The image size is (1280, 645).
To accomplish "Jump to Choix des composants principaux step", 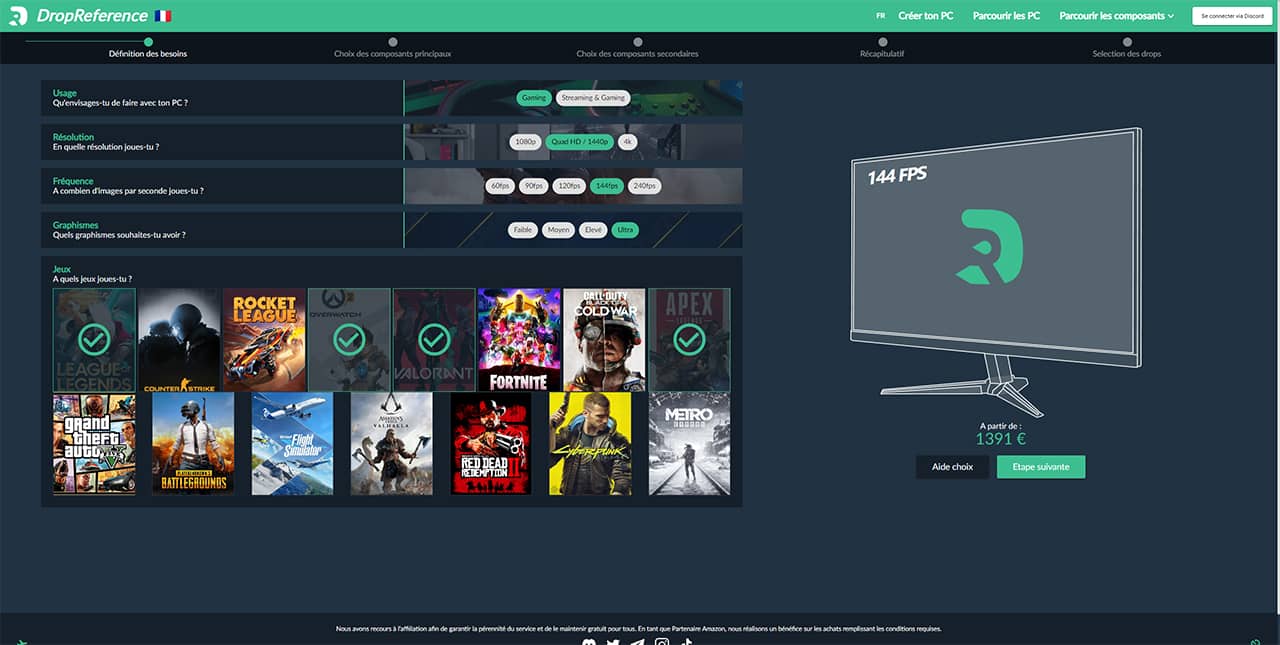I will tap(393, 48).
